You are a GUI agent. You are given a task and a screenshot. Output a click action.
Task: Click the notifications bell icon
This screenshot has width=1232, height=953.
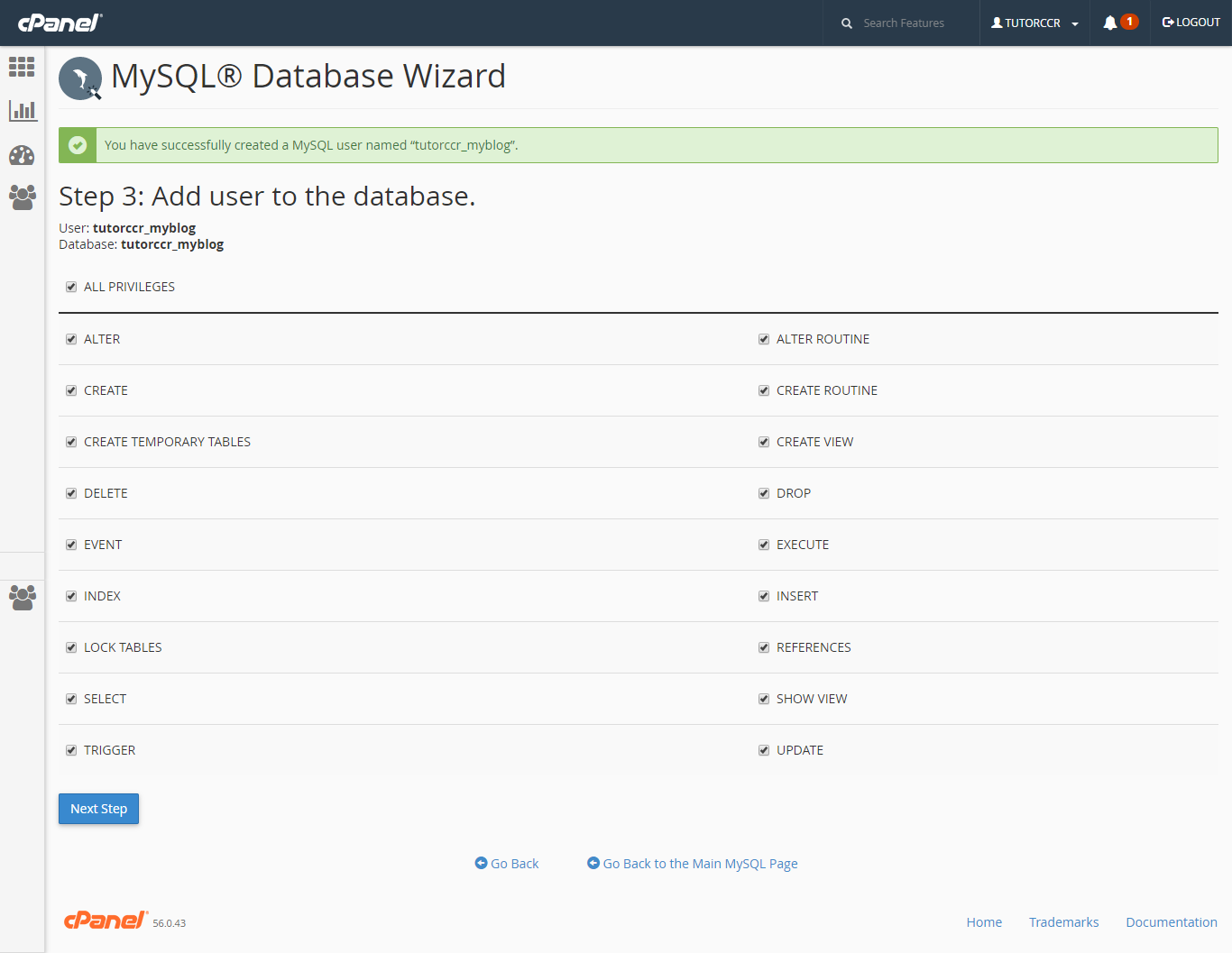[1110, 23]
